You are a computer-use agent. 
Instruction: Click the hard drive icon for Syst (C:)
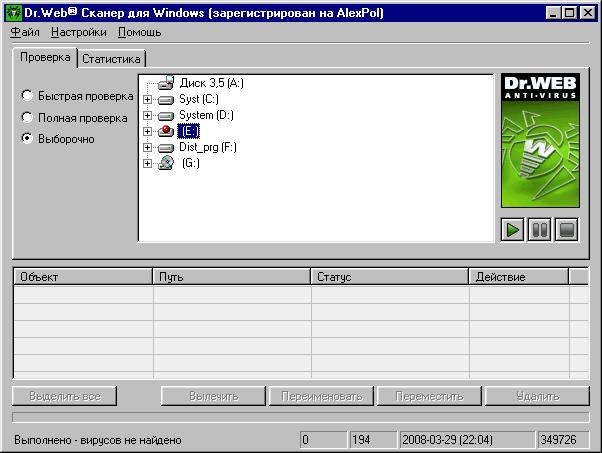(x=166, y=100)
